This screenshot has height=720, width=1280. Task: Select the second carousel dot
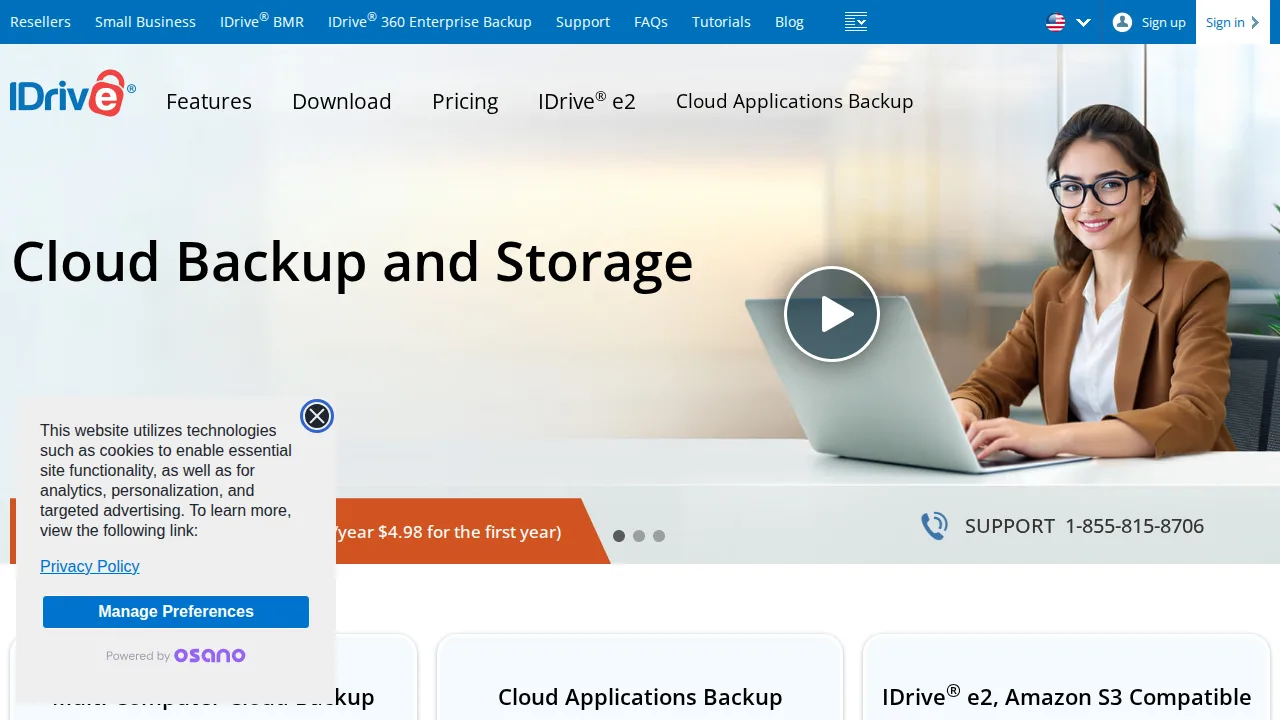pyautogui.click(x=639, y=536)
